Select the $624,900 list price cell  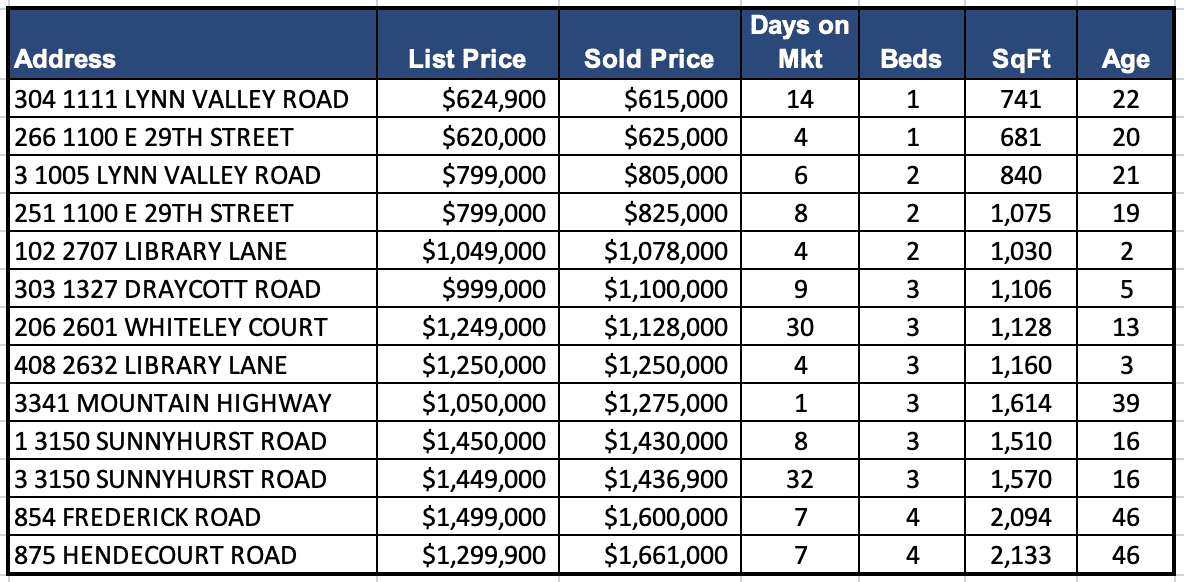pos(495,99)
